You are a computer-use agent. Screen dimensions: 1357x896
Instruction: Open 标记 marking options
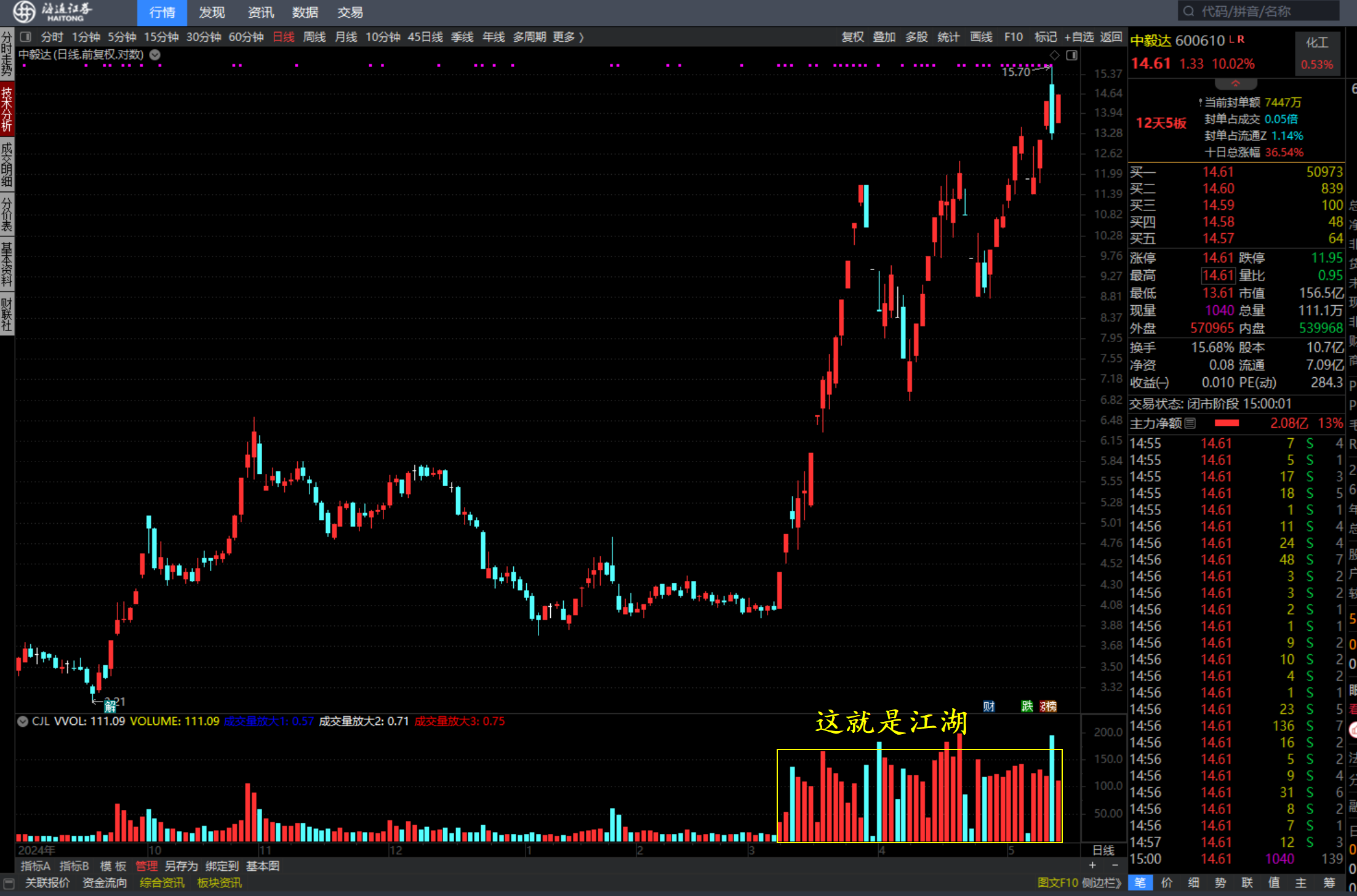point(1046,37)
